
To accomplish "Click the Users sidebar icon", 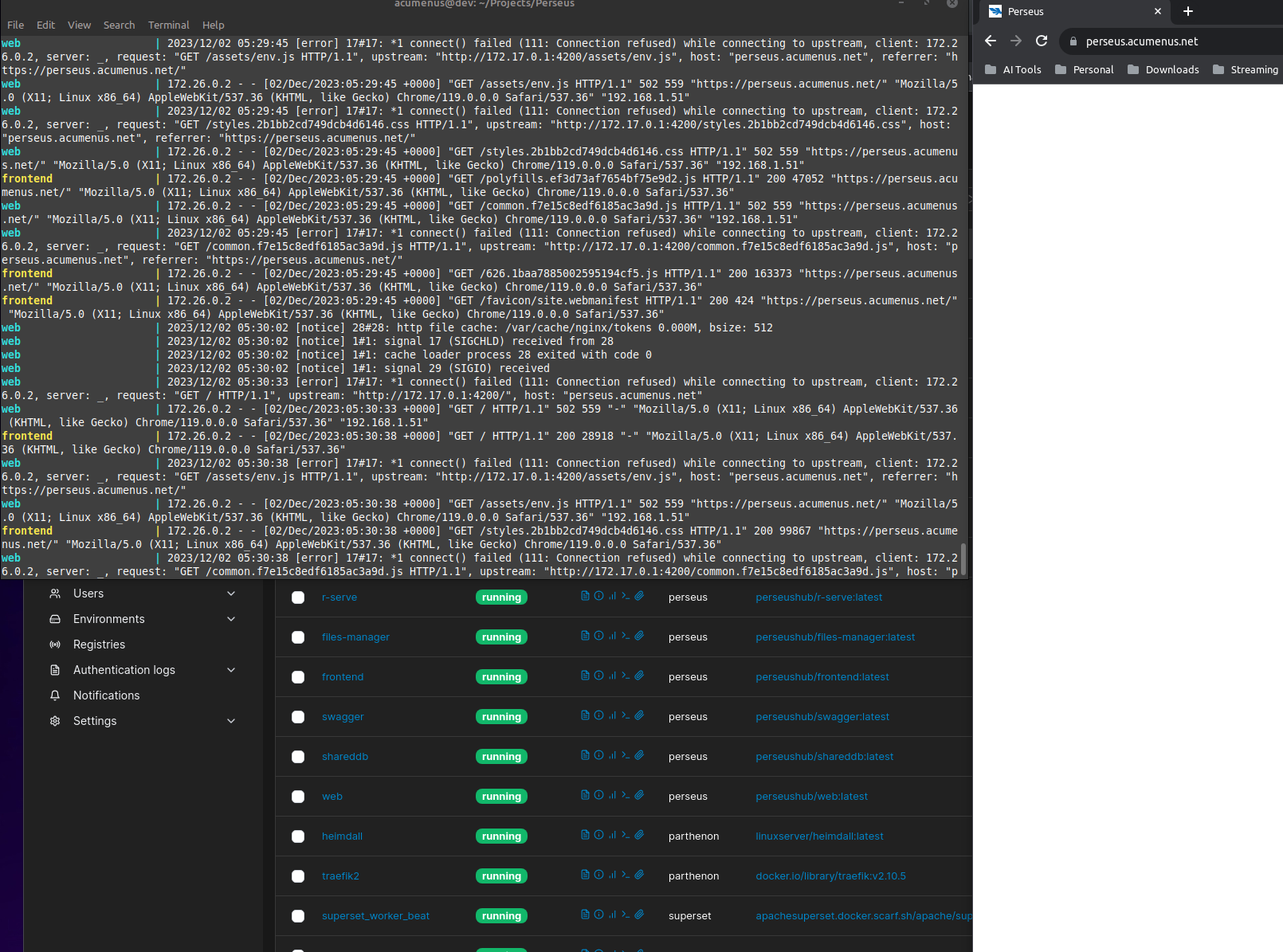I will pyautogui.click(x=55, y=594).
